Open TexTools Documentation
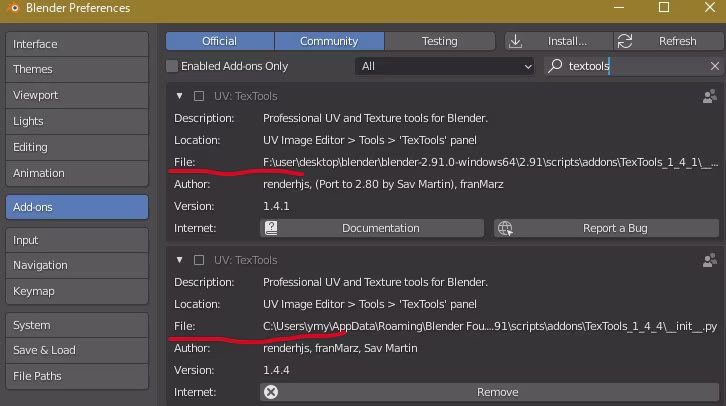 372,228
